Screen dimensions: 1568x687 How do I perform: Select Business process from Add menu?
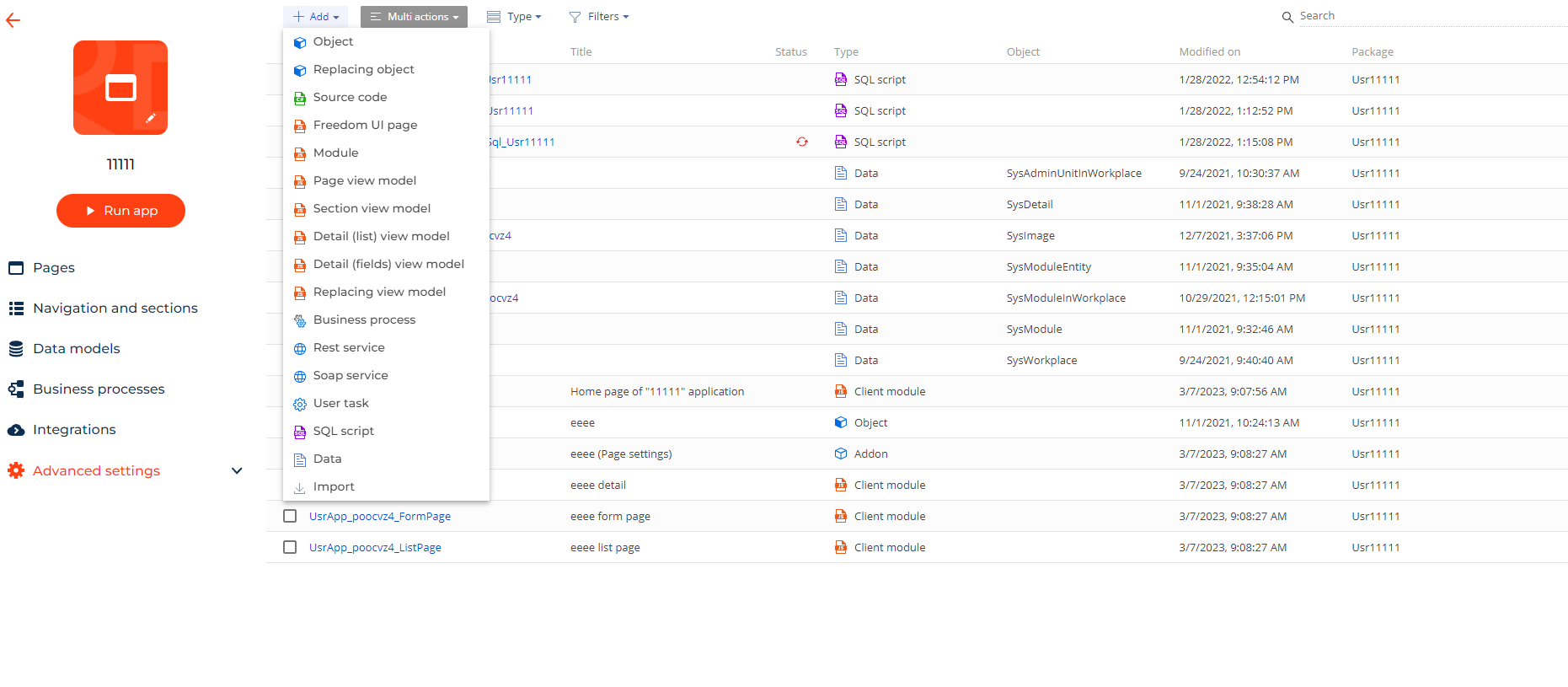pos(364,319)
